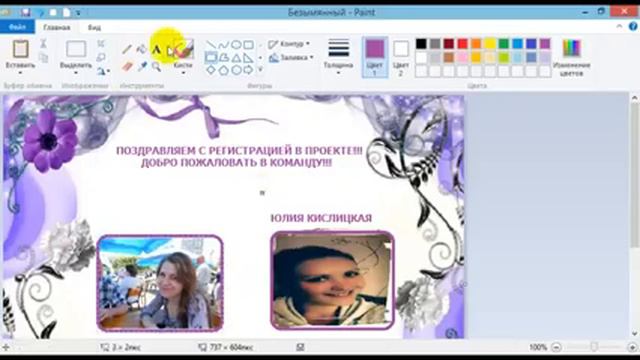
Task: Open the Заливка fill dropdown
Action: click(291, 58)
